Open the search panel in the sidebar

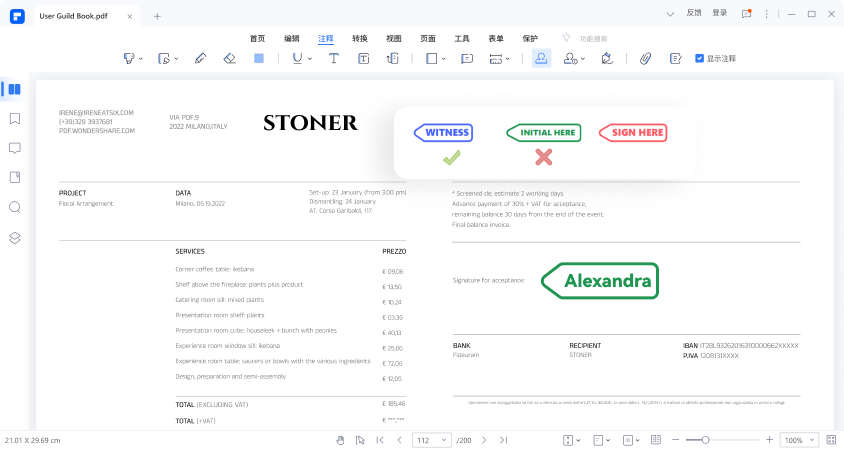click(15, 207)
